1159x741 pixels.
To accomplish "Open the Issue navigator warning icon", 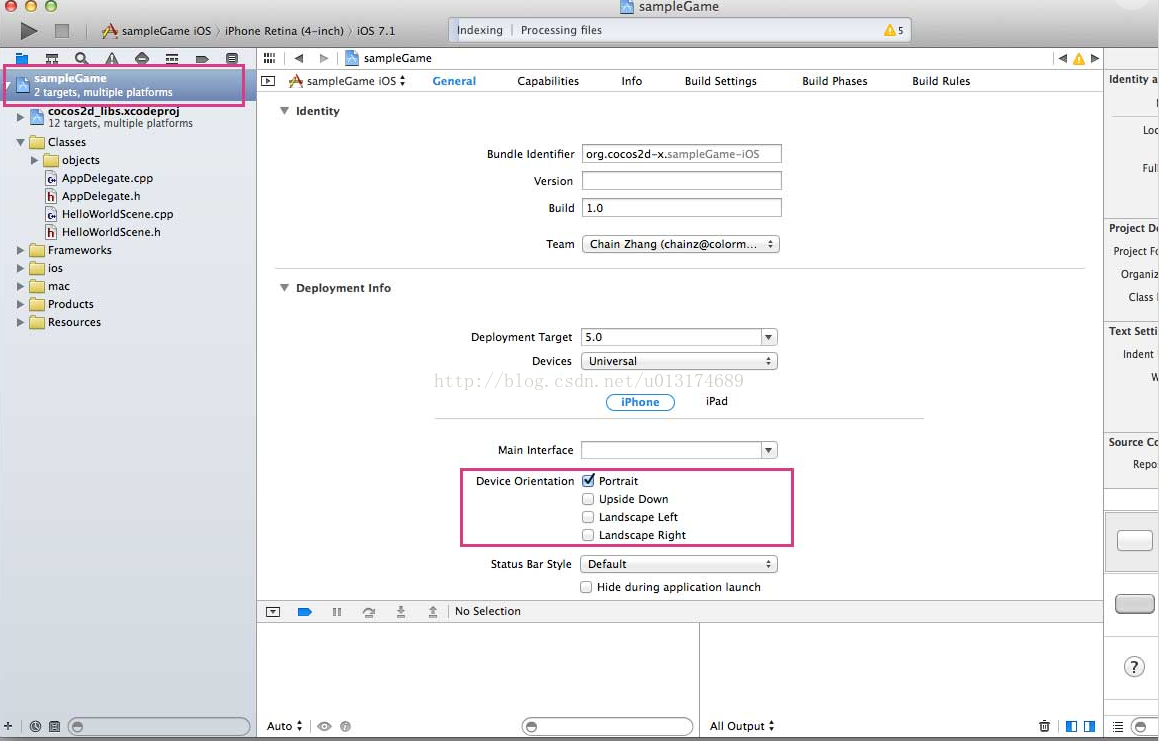I will pyautogui.click(x=112, y=58).
